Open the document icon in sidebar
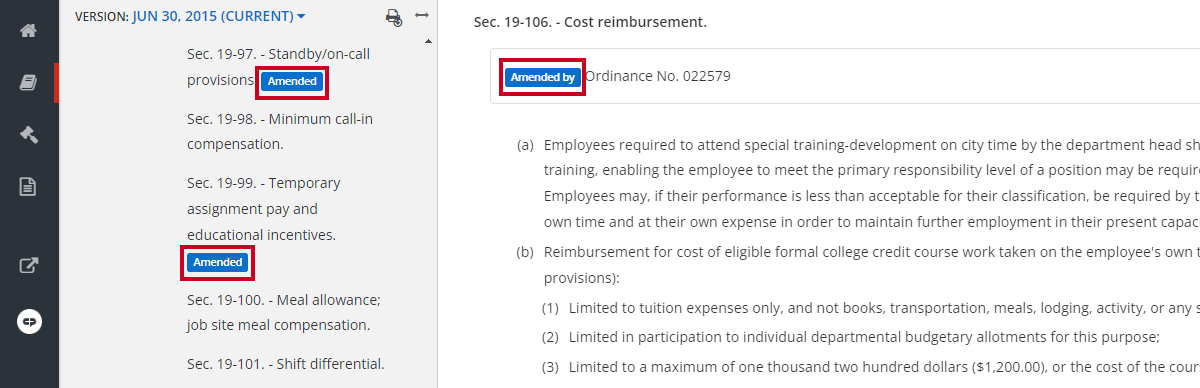Image resolution: width=1200 pixels, height=388 pixels. (28, 186)
